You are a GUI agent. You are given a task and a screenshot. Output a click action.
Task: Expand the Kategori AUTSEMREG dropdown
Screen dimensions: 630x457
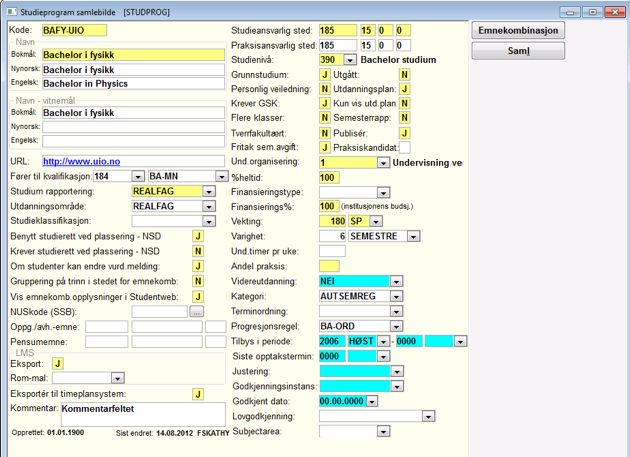tap(396, 296)
